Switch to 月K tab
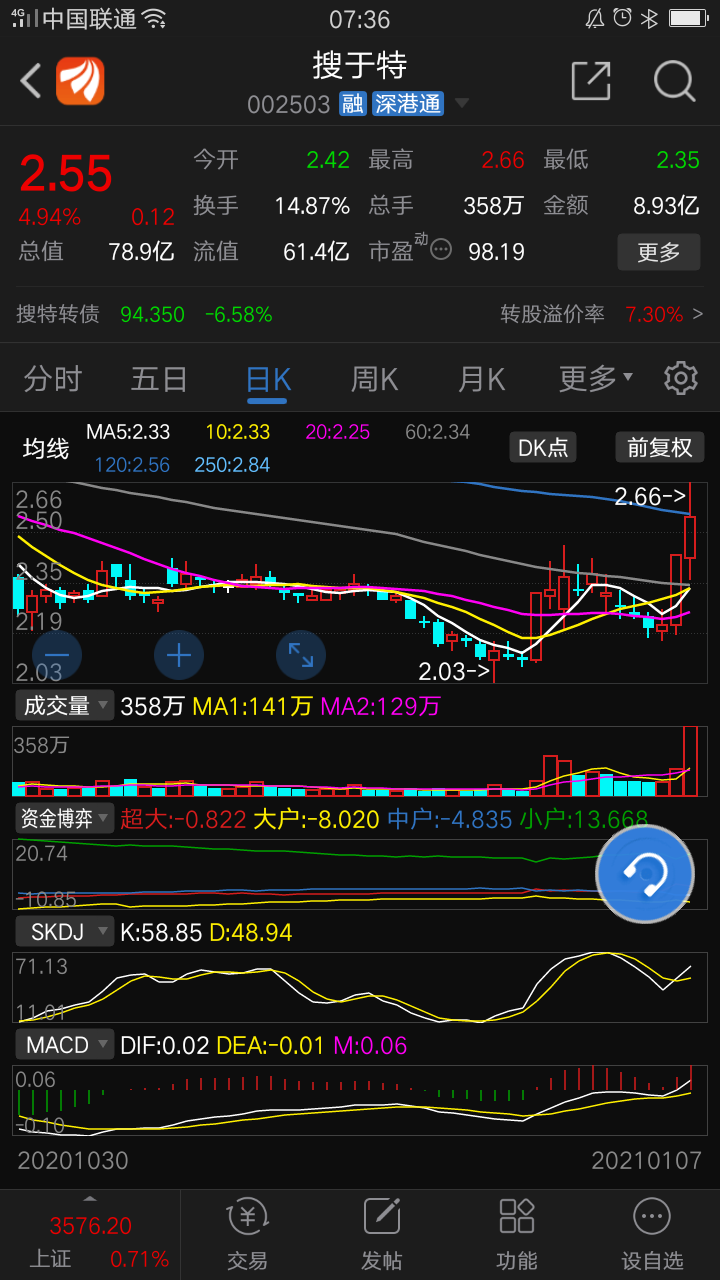The image size is (720, 1280). (x=481, y=379)
